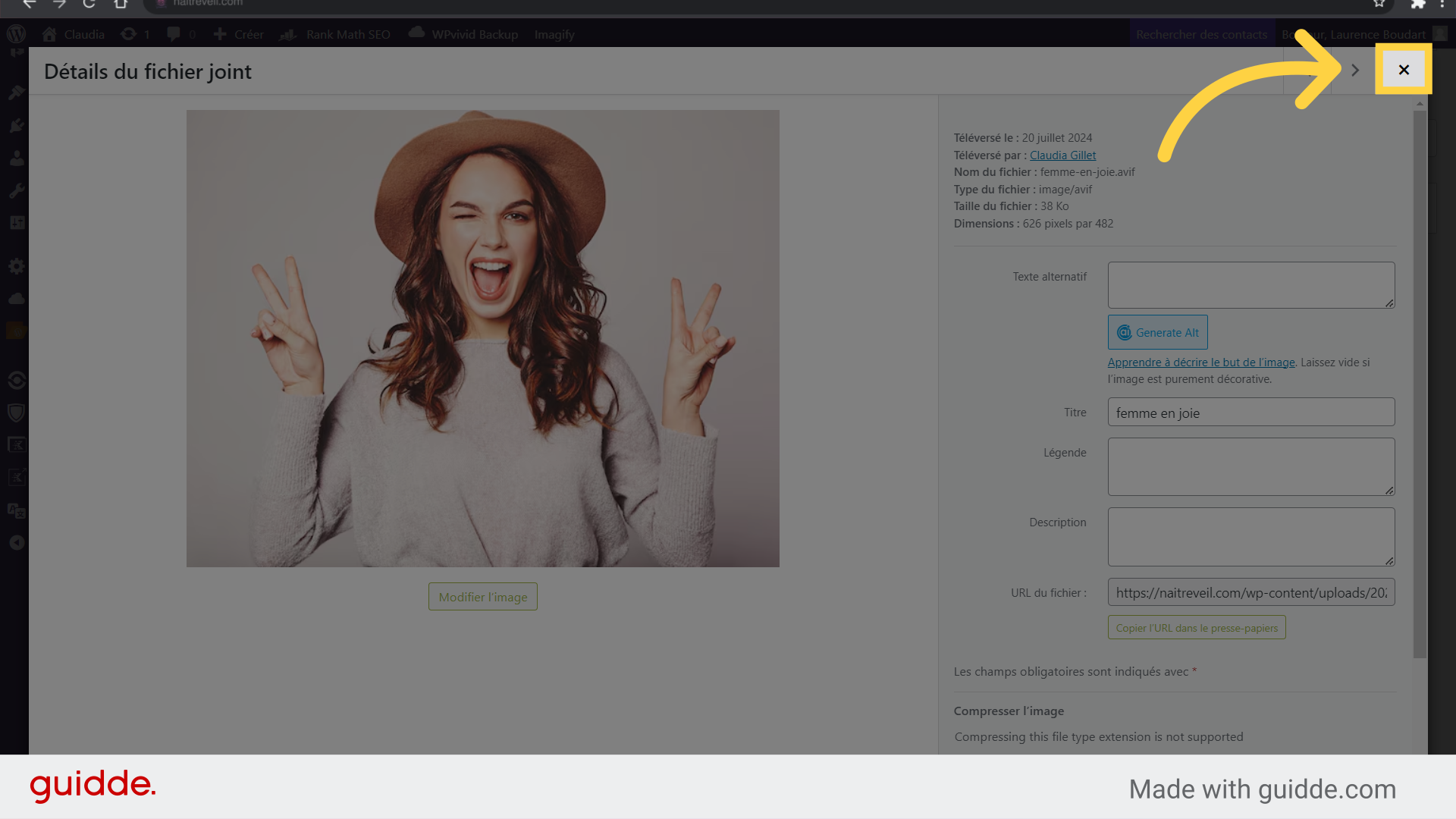
Task: Click Copier l'URL dans le presse-papiers button
Action: click(x=1197, y=628)
